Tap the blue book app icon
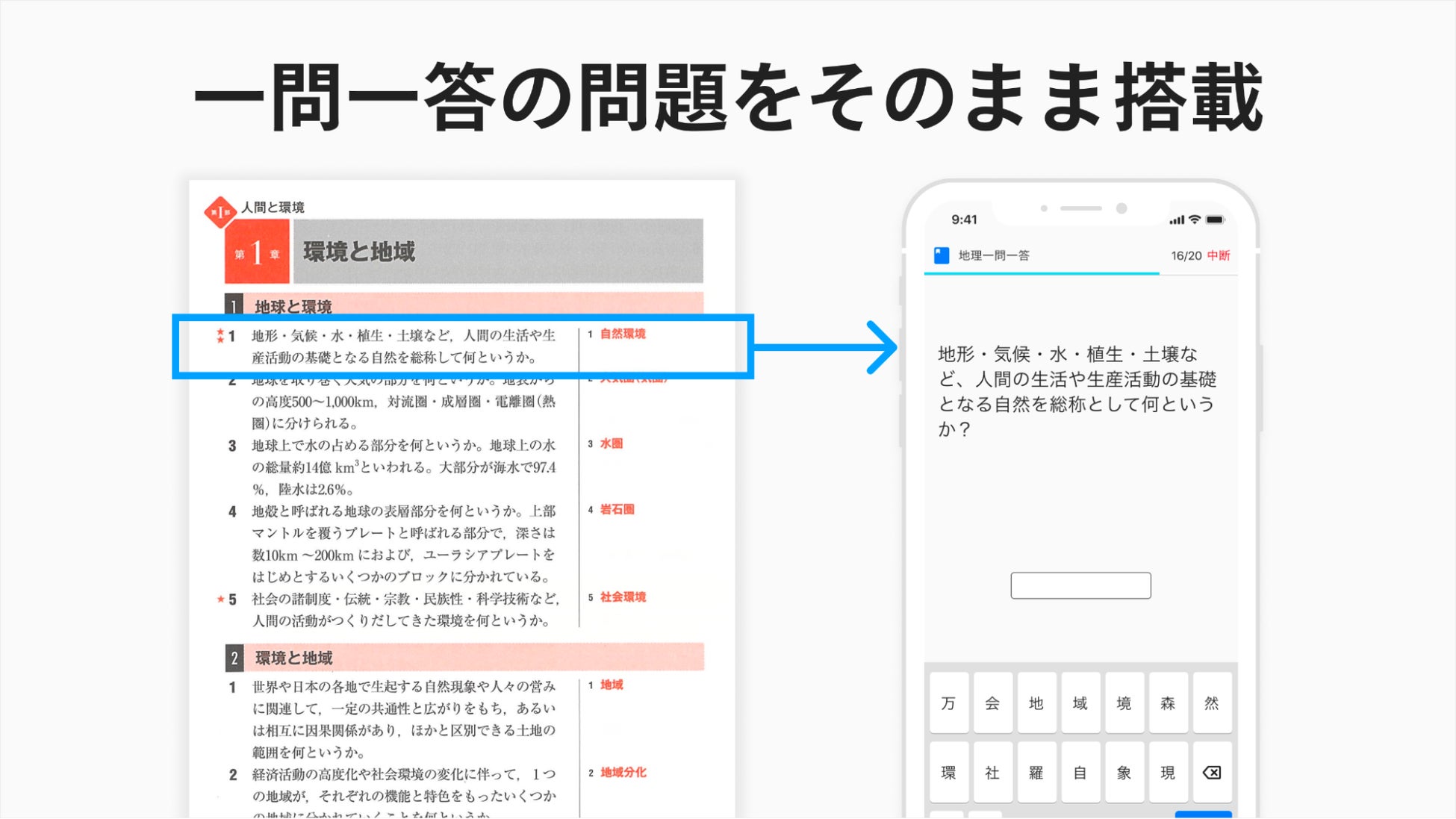Screen dimensions: 1456x819 pos(942,255)
